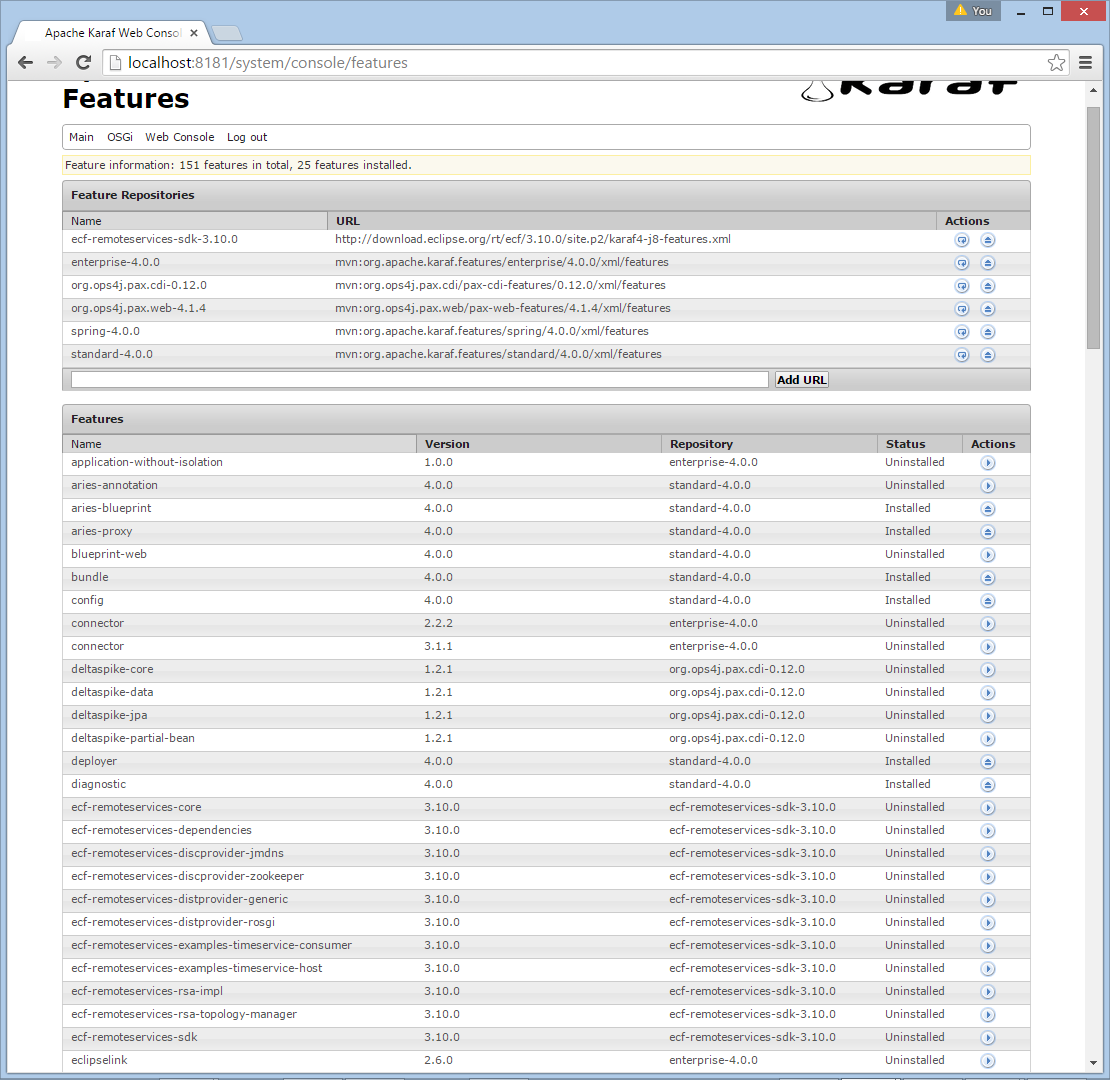Install the blueprint-web feature

(988, 555)
